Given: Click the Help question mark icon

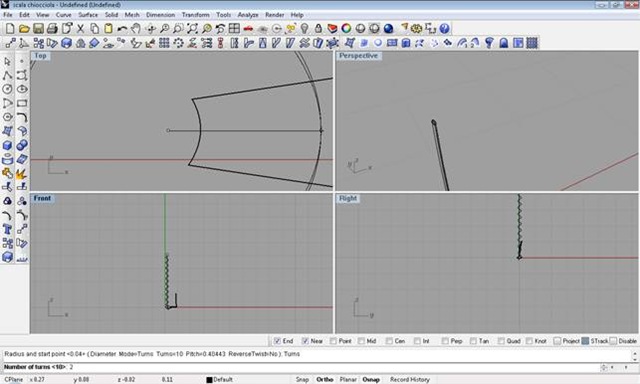Looking at the screenshot, I should (444, 29).
